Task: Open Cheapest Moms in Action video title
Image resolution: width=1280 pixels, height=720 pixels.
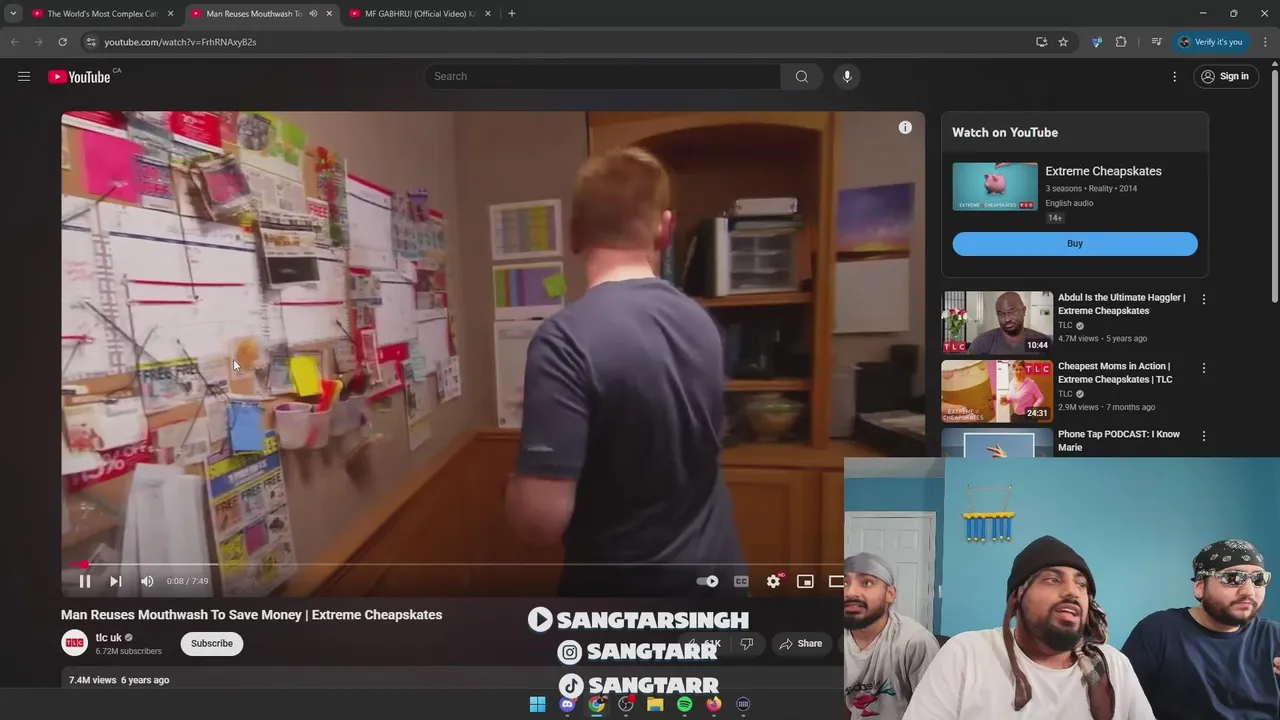Action: coord(1115,373)
